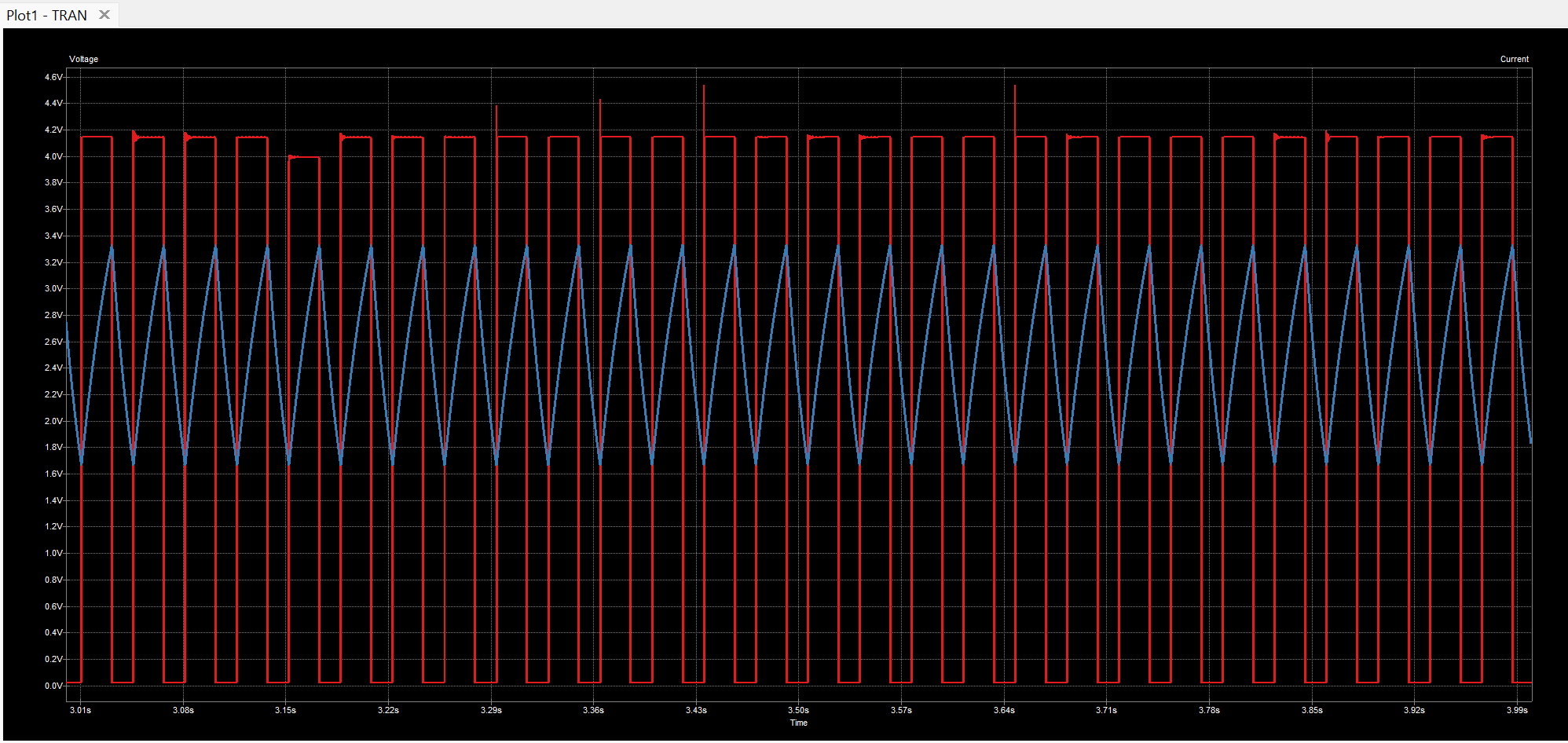1568x743 pixels.
Task: Click the 3.0V voltage tick label
Action: pyautogui.click(x=53, y=288)
